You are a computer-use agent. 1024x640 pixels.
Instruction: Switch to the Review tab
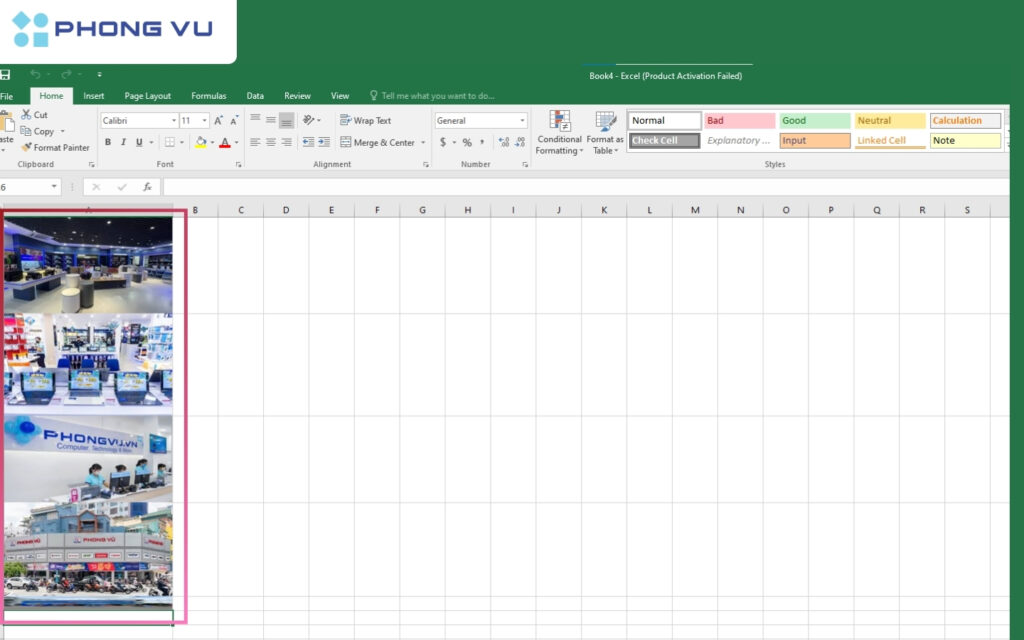pos(297,96)
